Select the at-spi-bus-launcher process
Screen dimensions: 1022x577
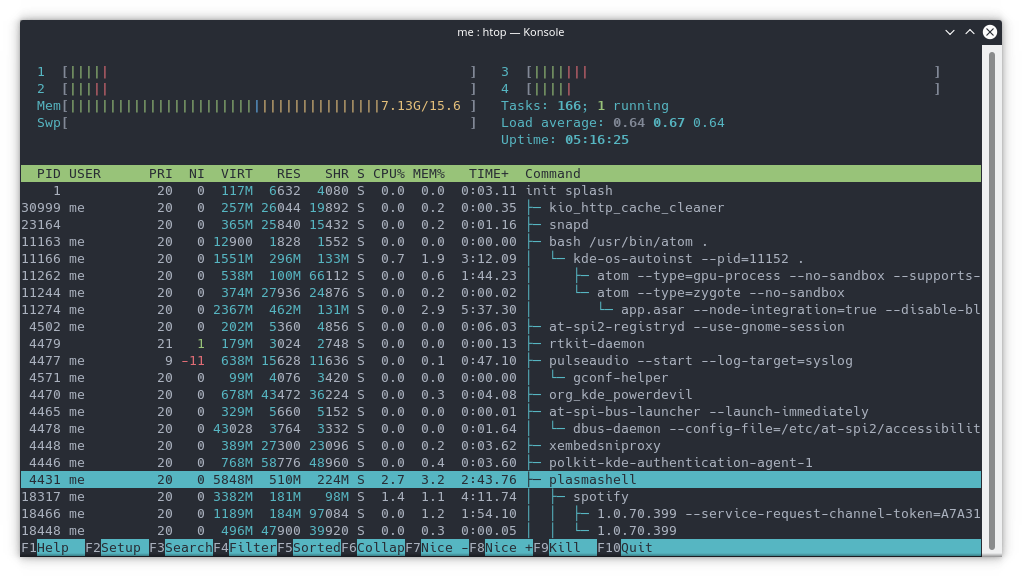point(501,411)
